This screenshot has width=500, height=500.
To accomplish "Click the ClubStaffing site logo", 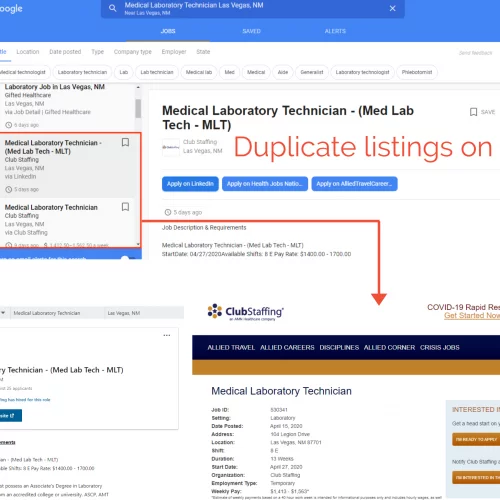I will click(x=246, y=312).
